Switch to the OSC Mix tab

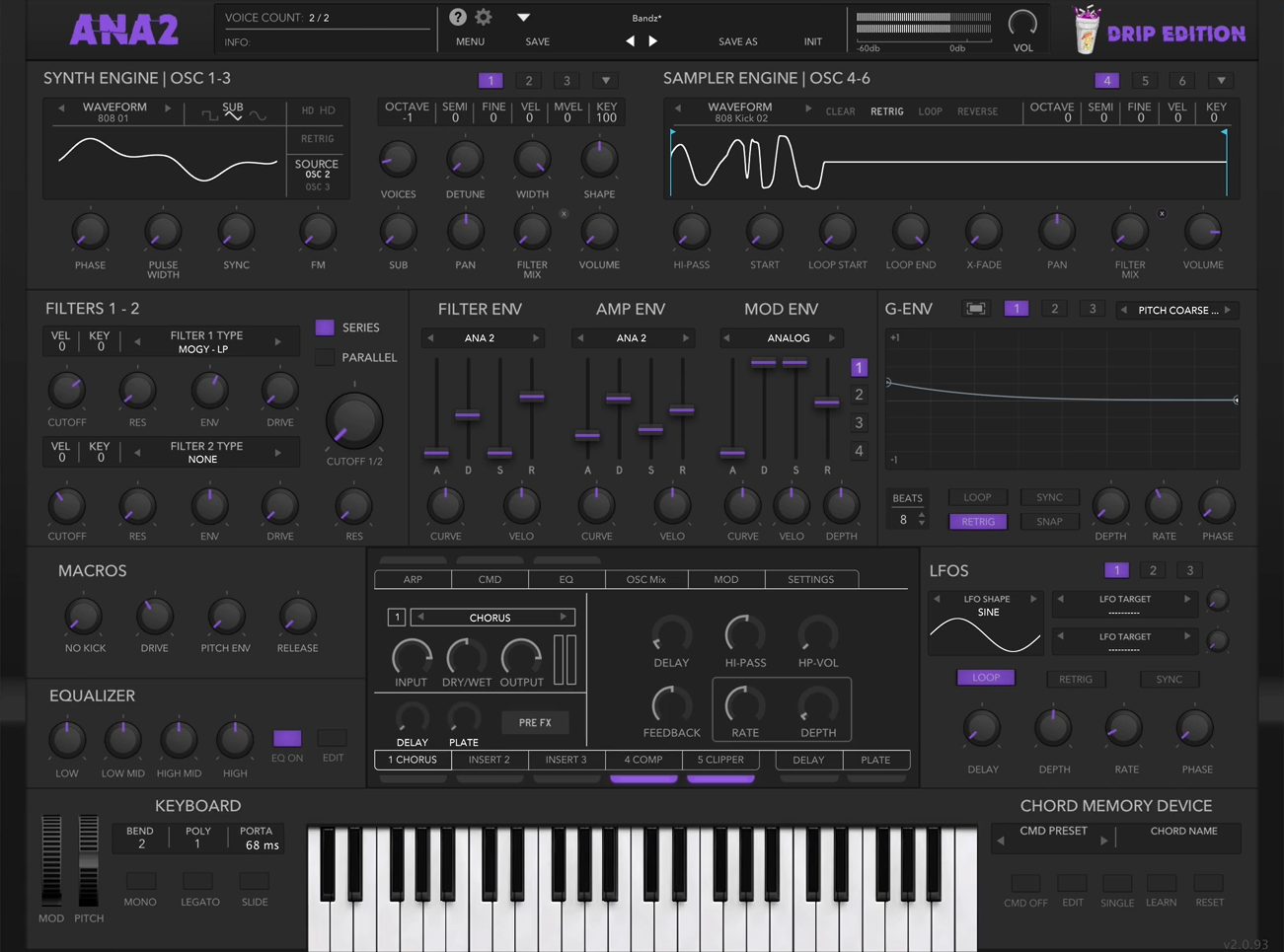[x=646, y=579]
